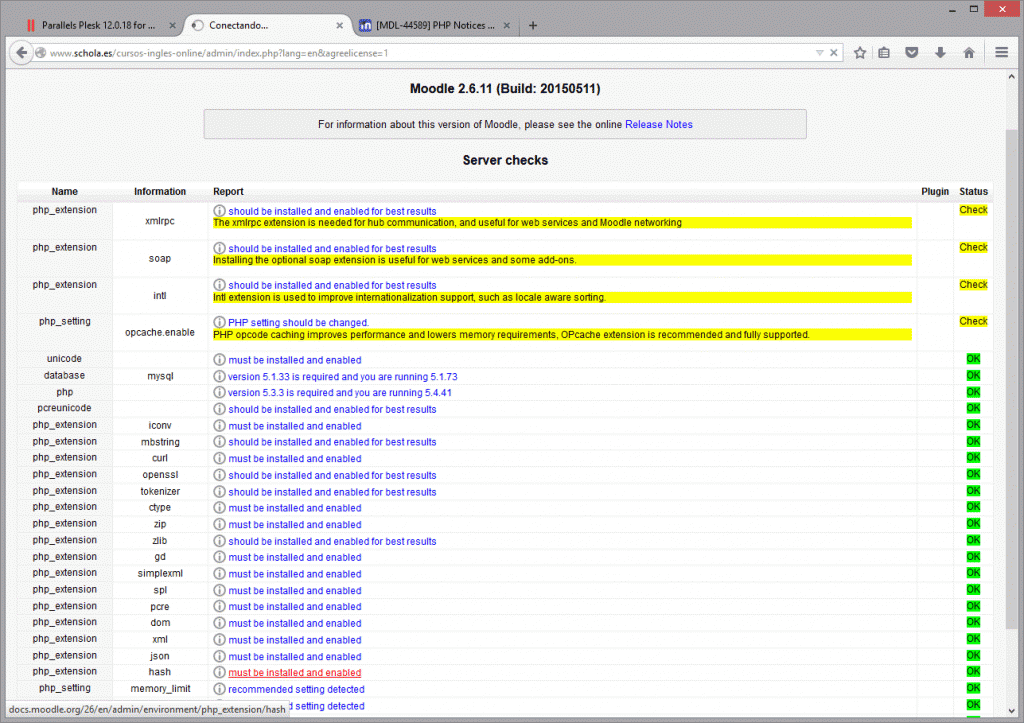Click the info icon in the gd row
This screenshot has height=723, width=1024.
[219, 557]
